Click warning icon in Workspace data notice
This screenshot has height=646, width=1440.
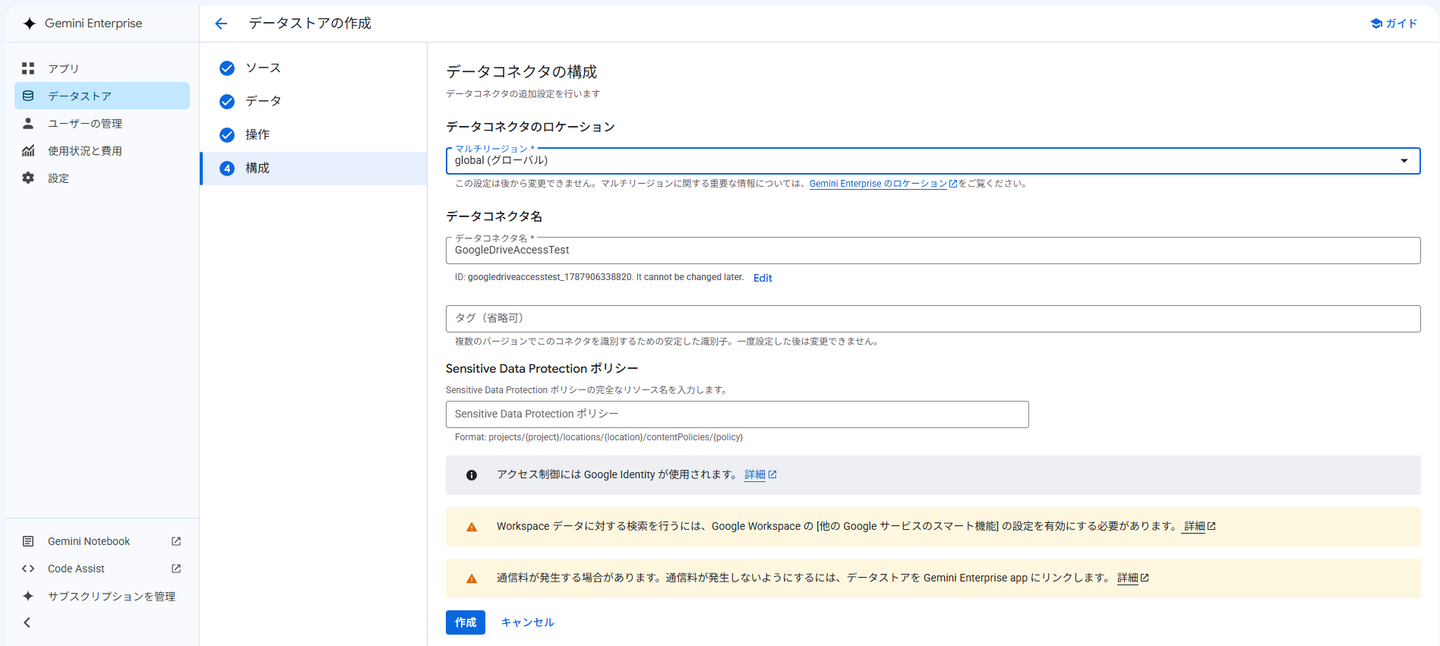[x=472, y=526]
